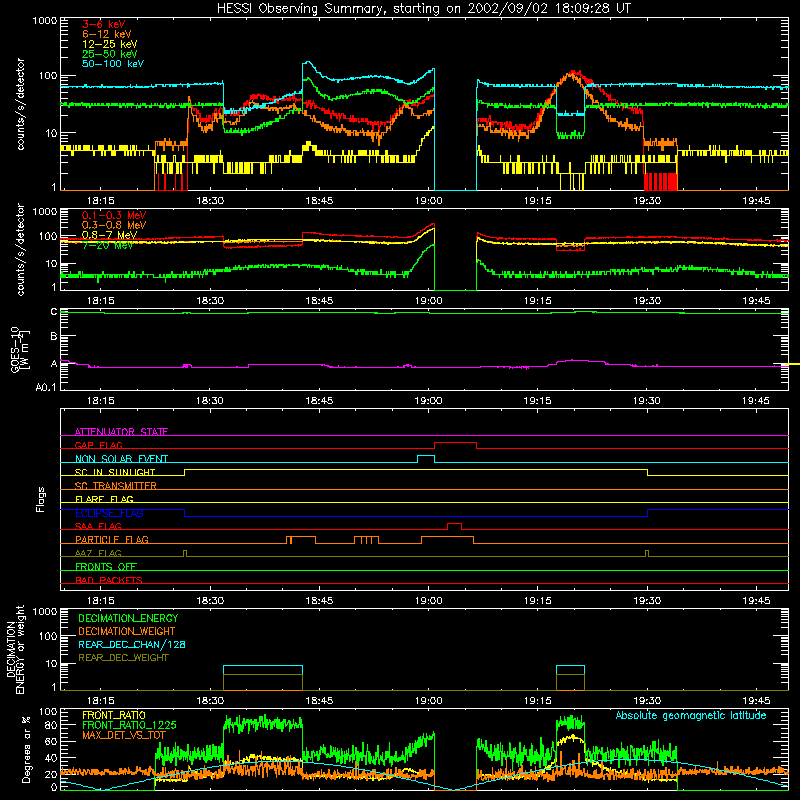The height and width of the screenshot is (800, 800).
Task: Select the 7-20 MeV legend entry
Action: (107, 245)
